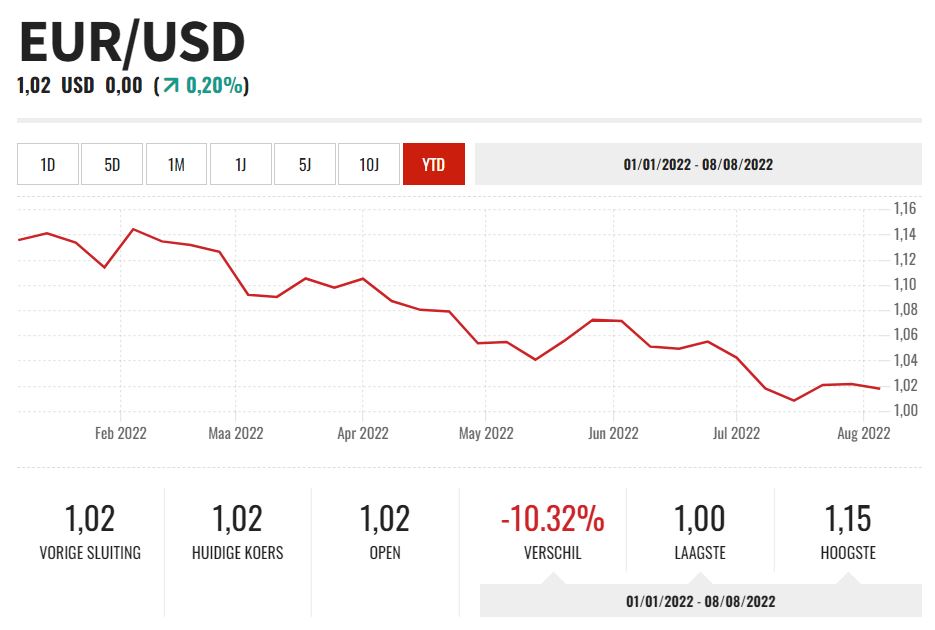Click the 0,20% change percentage
Image resolution: width=935 pixels, height=630 pixels.
click(x=214, y=86)
